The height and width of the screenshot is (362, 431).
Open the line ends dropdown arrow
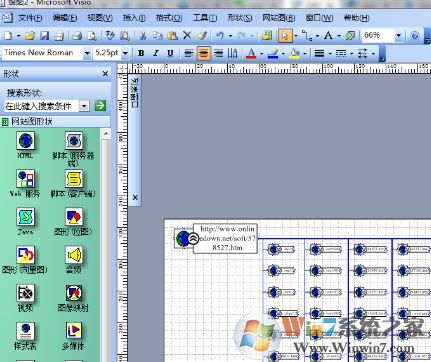(373, 53)
